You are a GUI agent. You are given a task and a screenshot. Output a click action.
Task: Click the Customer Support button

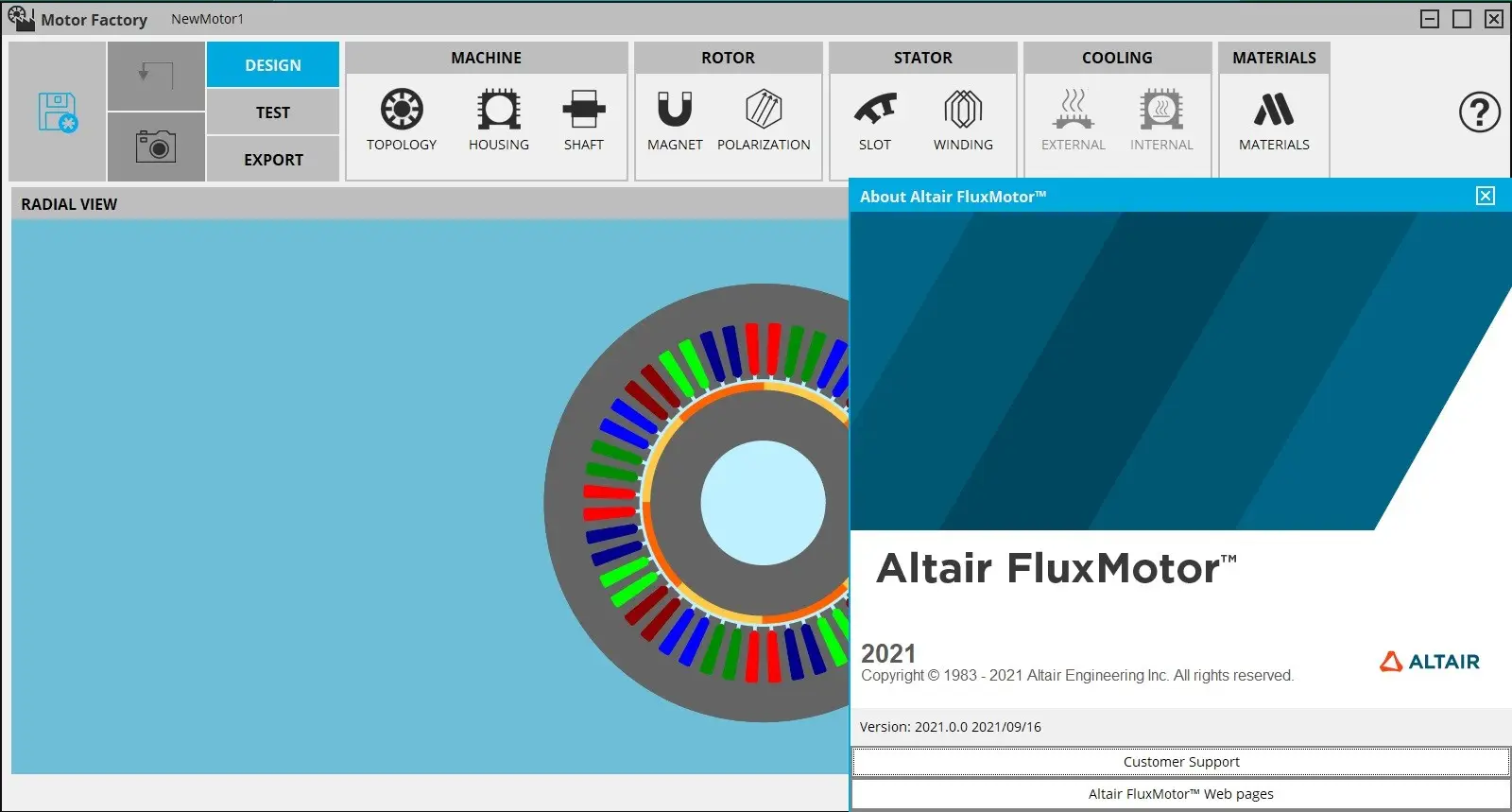pos(1181,762)
